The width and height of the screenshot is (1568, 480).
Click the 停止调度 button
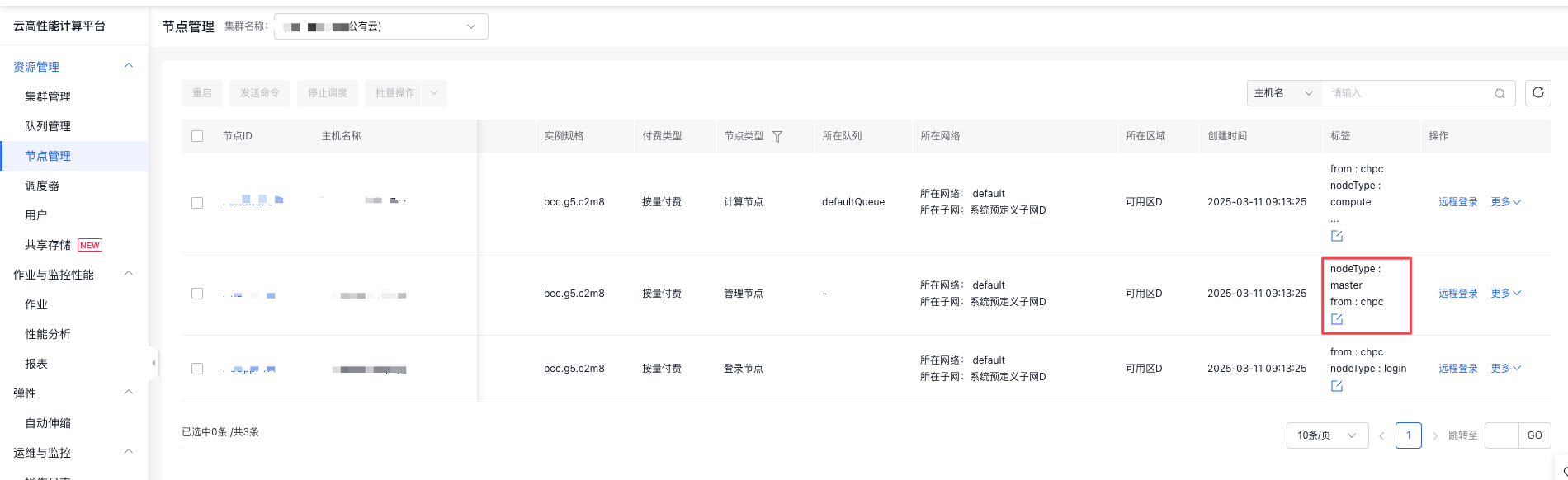(x=328, y=93)
